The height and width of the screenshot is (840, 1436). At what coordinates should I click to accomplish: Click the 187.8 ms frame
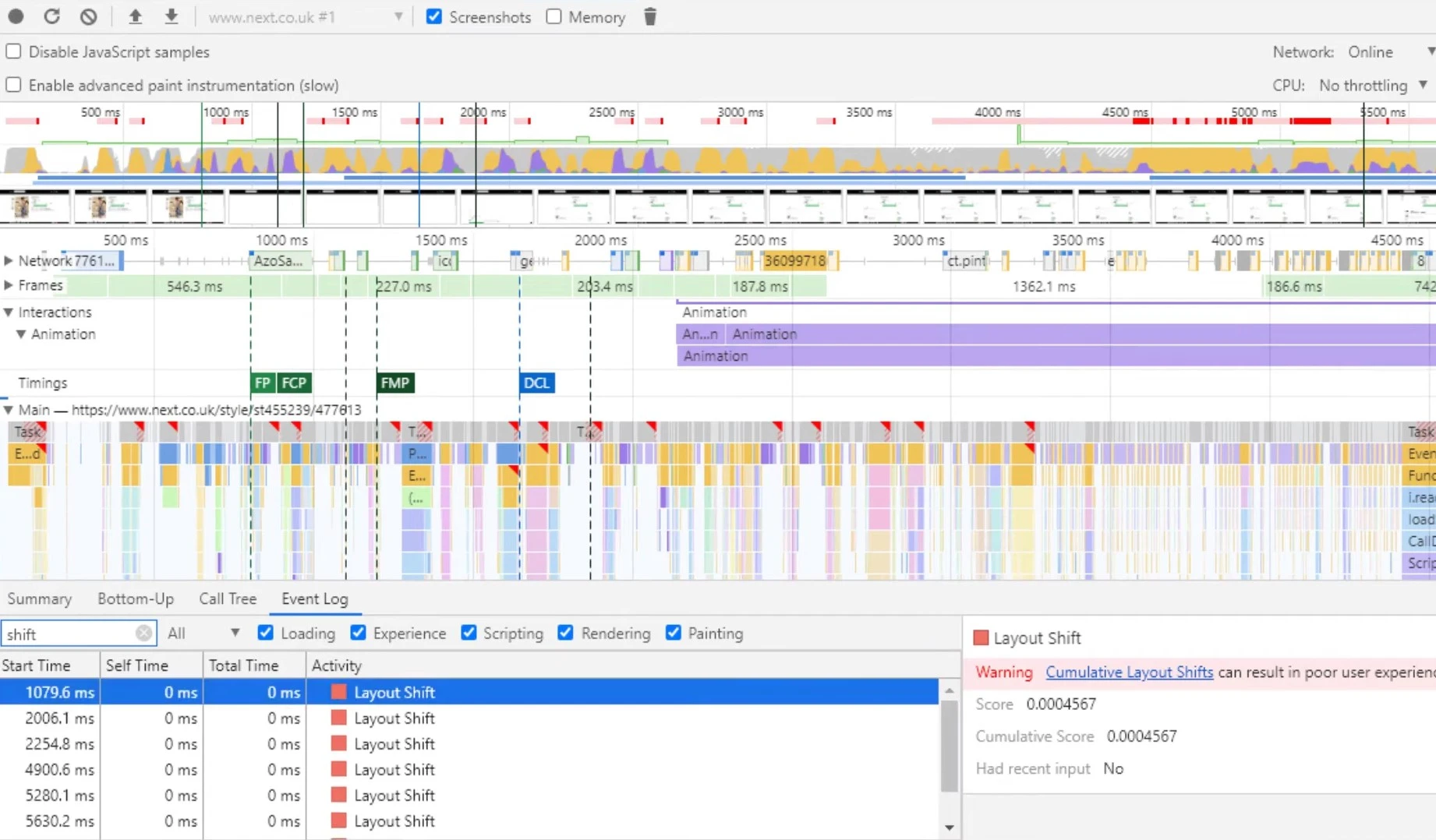point(761,286)
